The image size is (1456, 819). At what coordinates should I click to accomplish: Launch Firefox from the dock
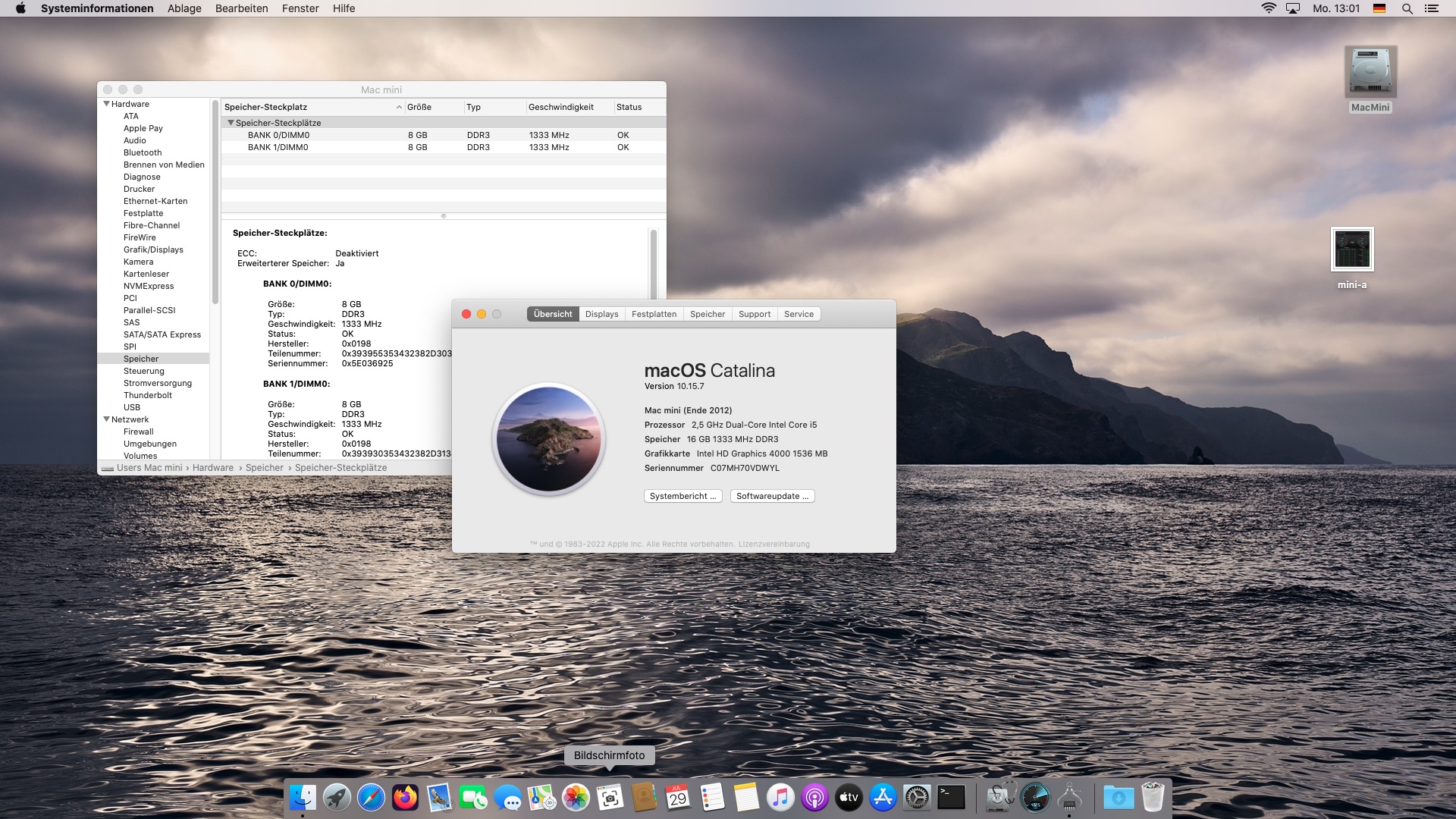click(405, 797)
